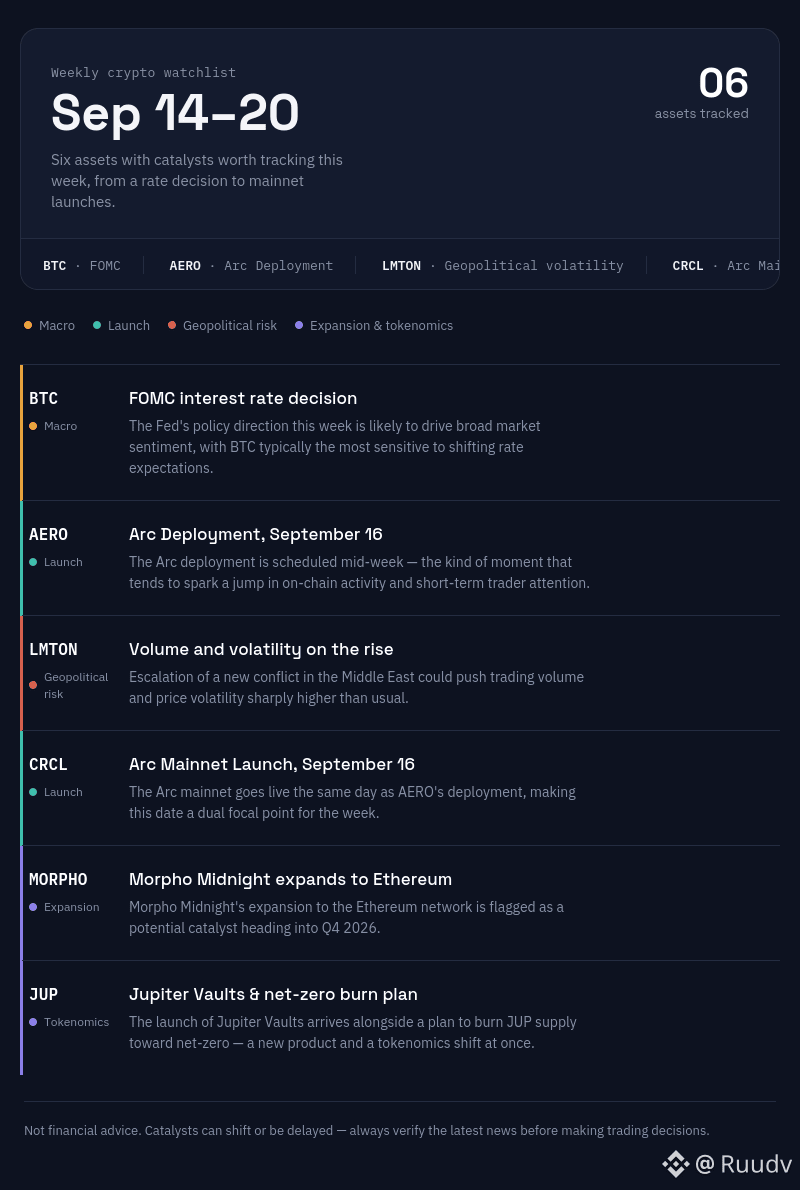This screenshot has height=1190, width=800.
Task: Click the MORPHO ticker symbol
Action: click(58, 880)
